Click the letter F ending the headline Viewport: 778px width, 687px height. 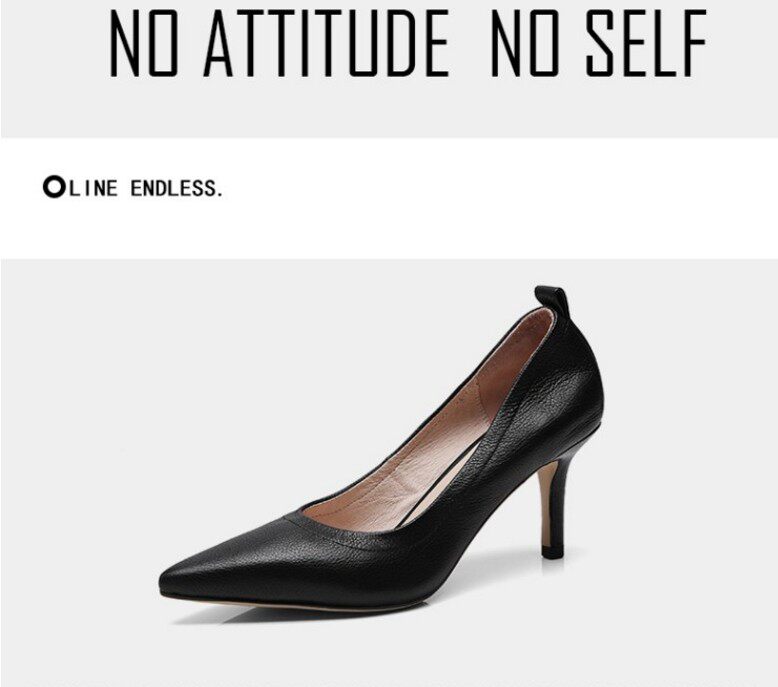click(x=693, y=44)
